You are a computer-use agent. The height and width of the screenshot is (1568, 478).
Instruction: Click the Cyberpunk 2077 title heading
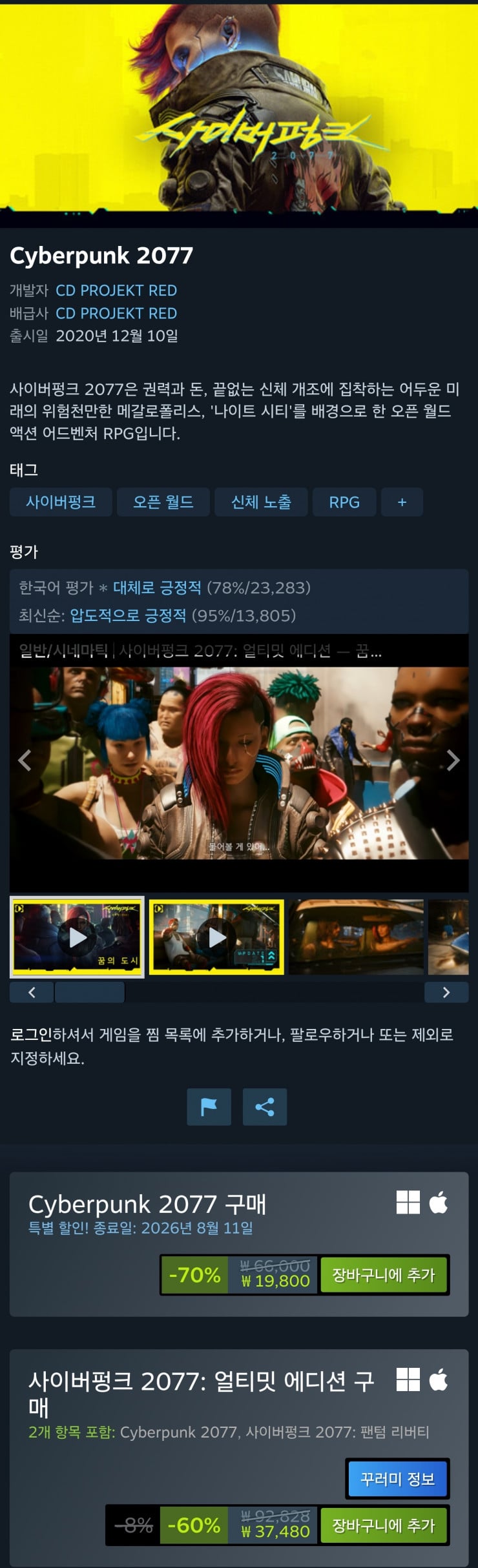coord(101,255)
